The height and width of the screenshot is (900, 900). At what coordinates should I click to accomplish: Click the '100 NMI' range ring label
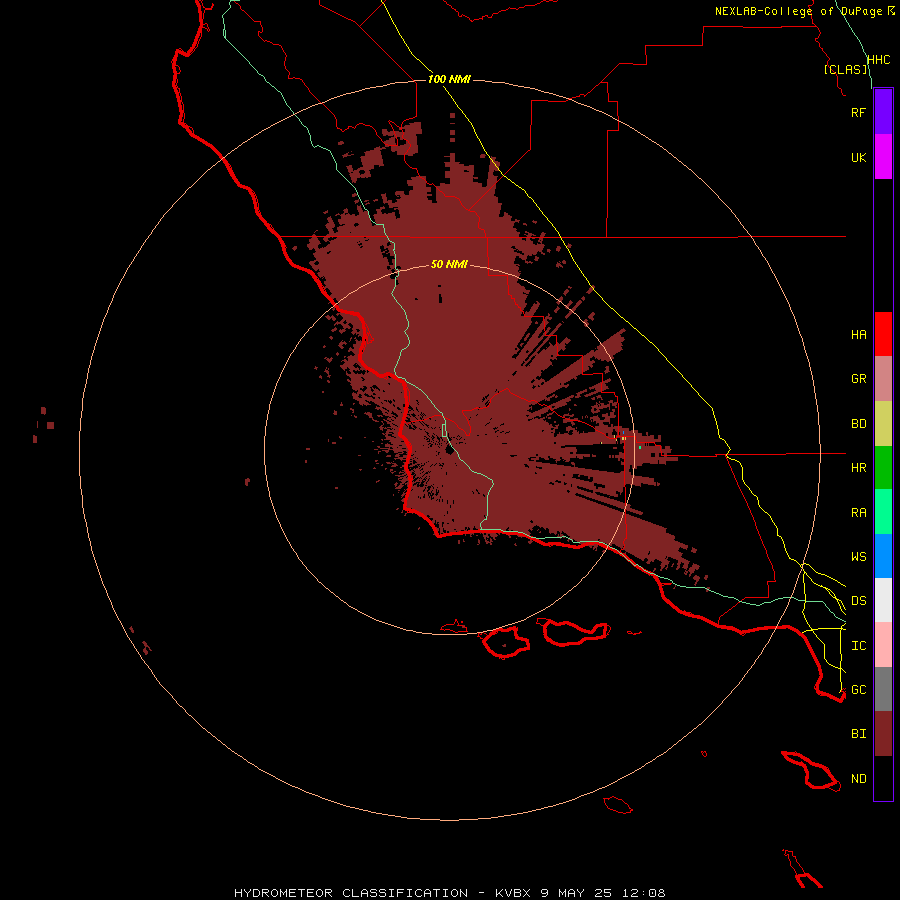click(449, 79)
